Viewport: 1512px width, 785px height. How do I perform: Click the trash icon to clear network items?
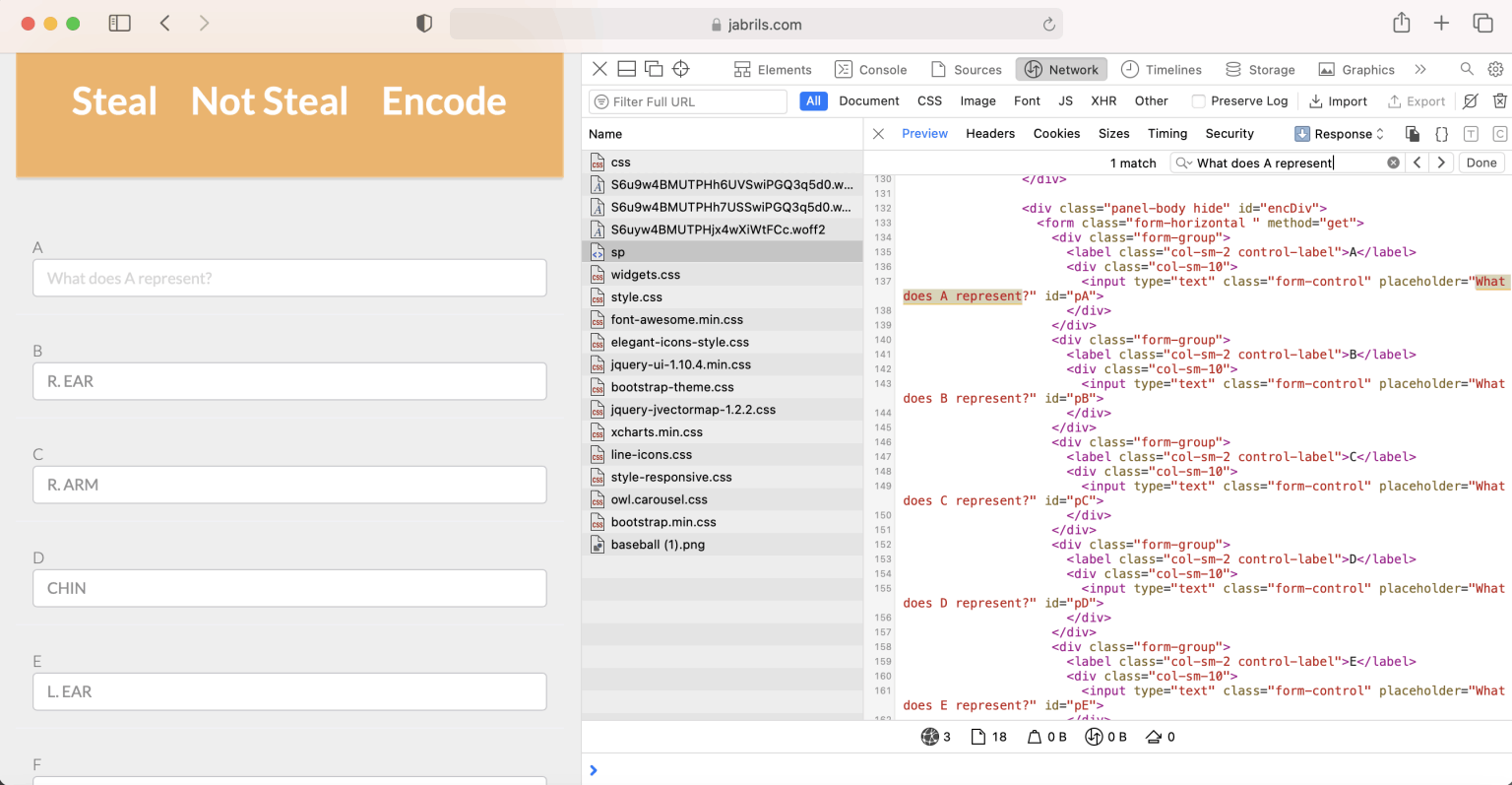pos(1499,100)
